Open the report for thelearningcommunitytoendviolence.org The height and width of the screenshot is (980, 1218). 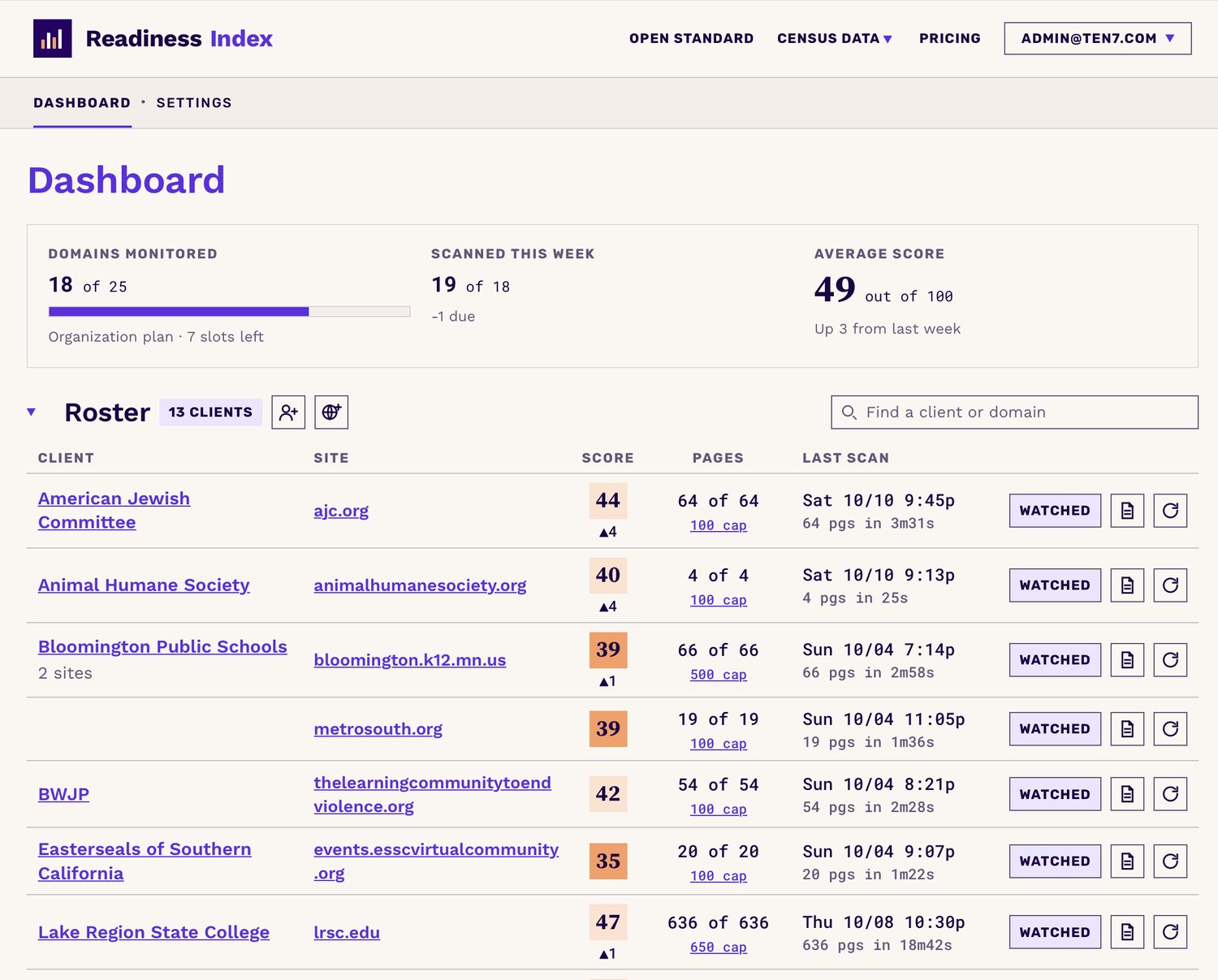1127,794
